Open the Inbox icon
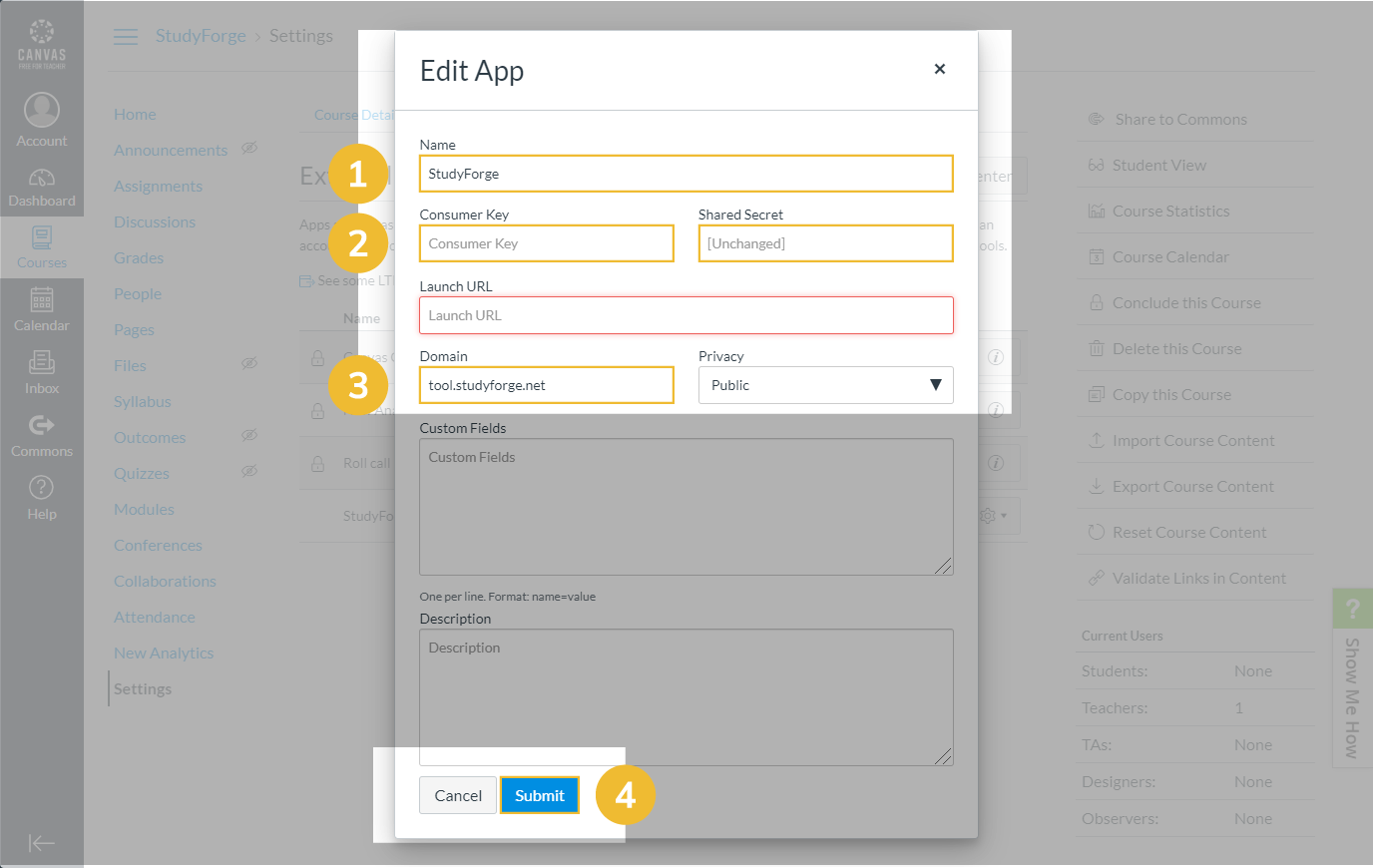 [x=42, y=362]
